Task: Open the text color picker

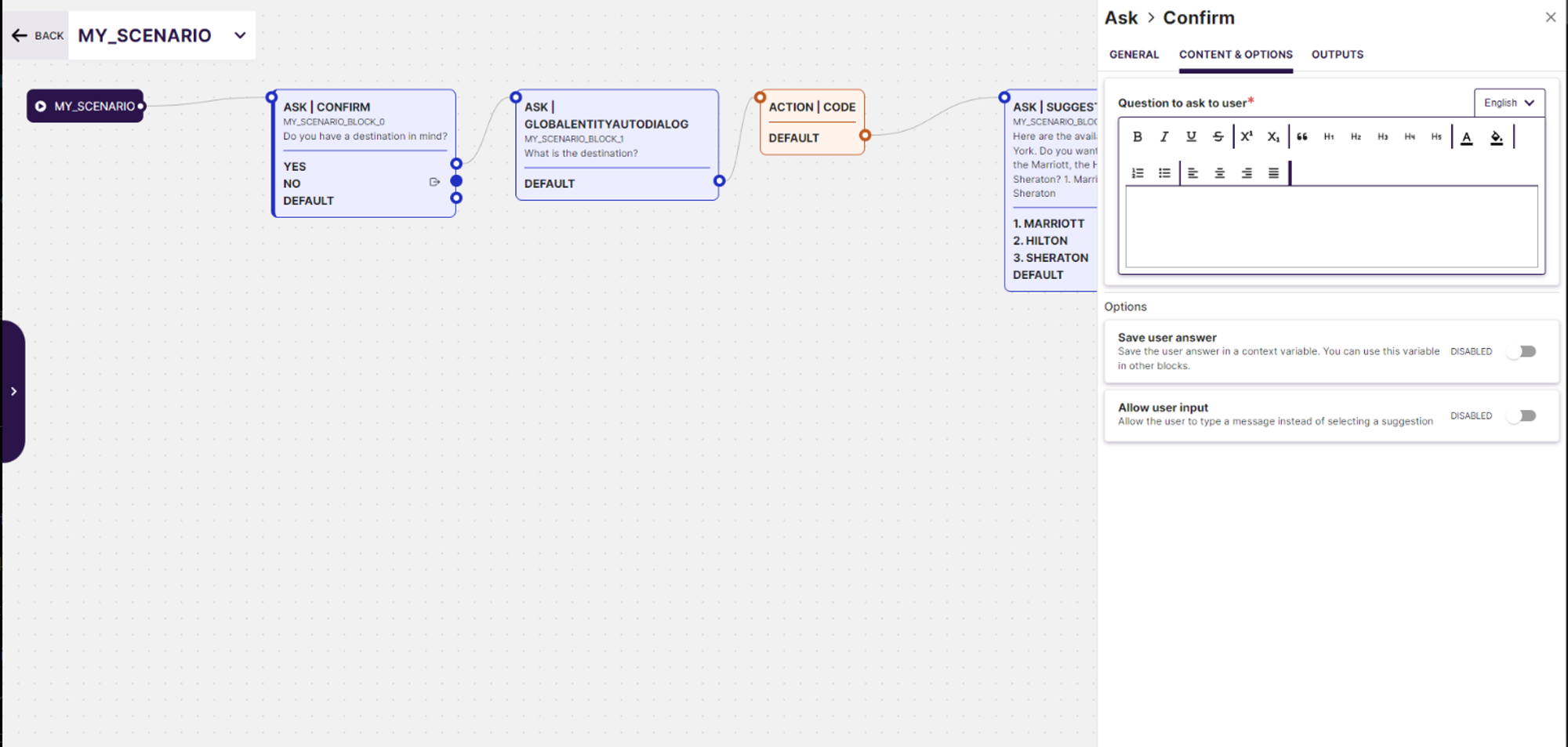Action: (x=1467, y=137)
